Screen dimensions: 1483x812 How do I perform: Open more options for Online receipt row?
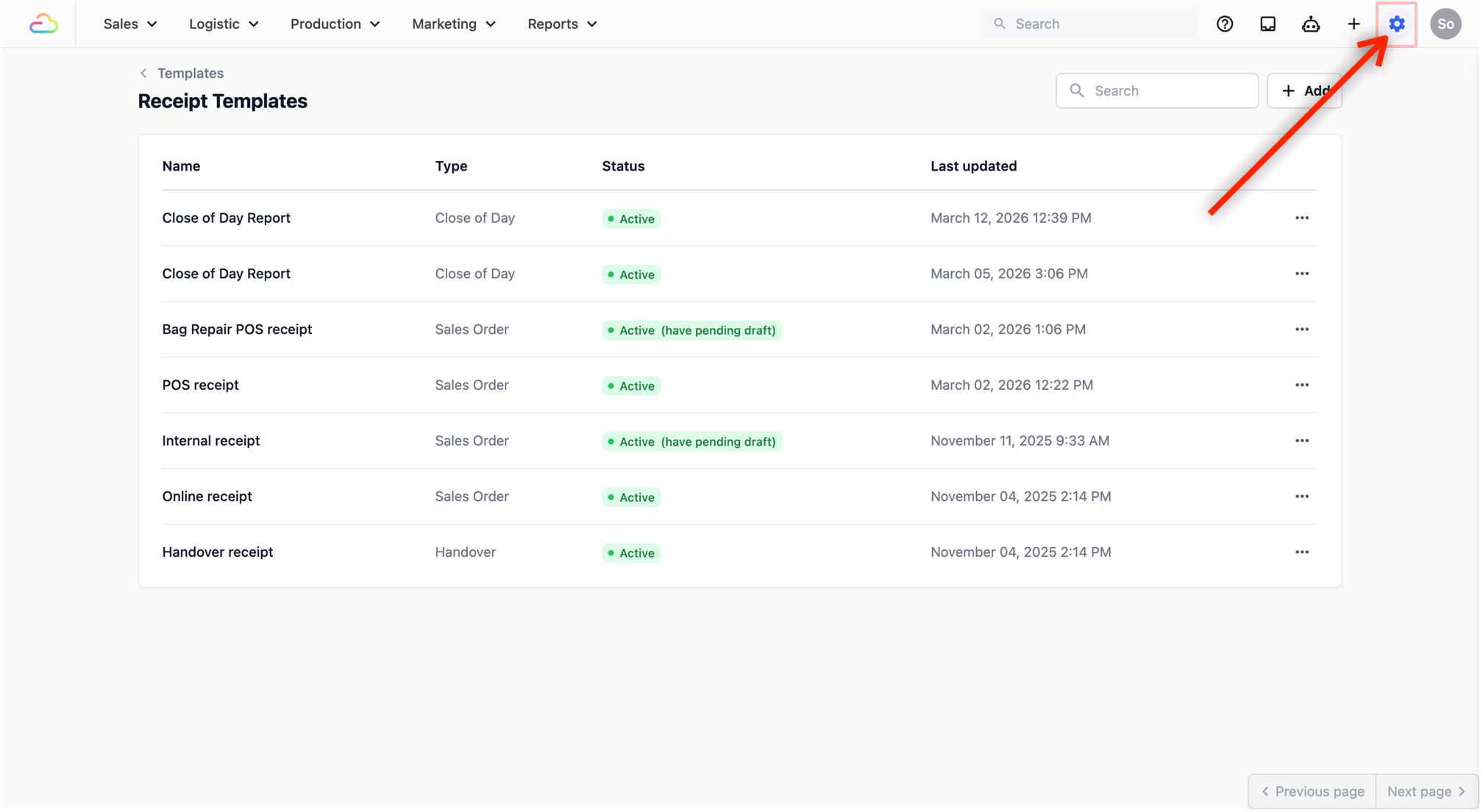[1301, 496]
